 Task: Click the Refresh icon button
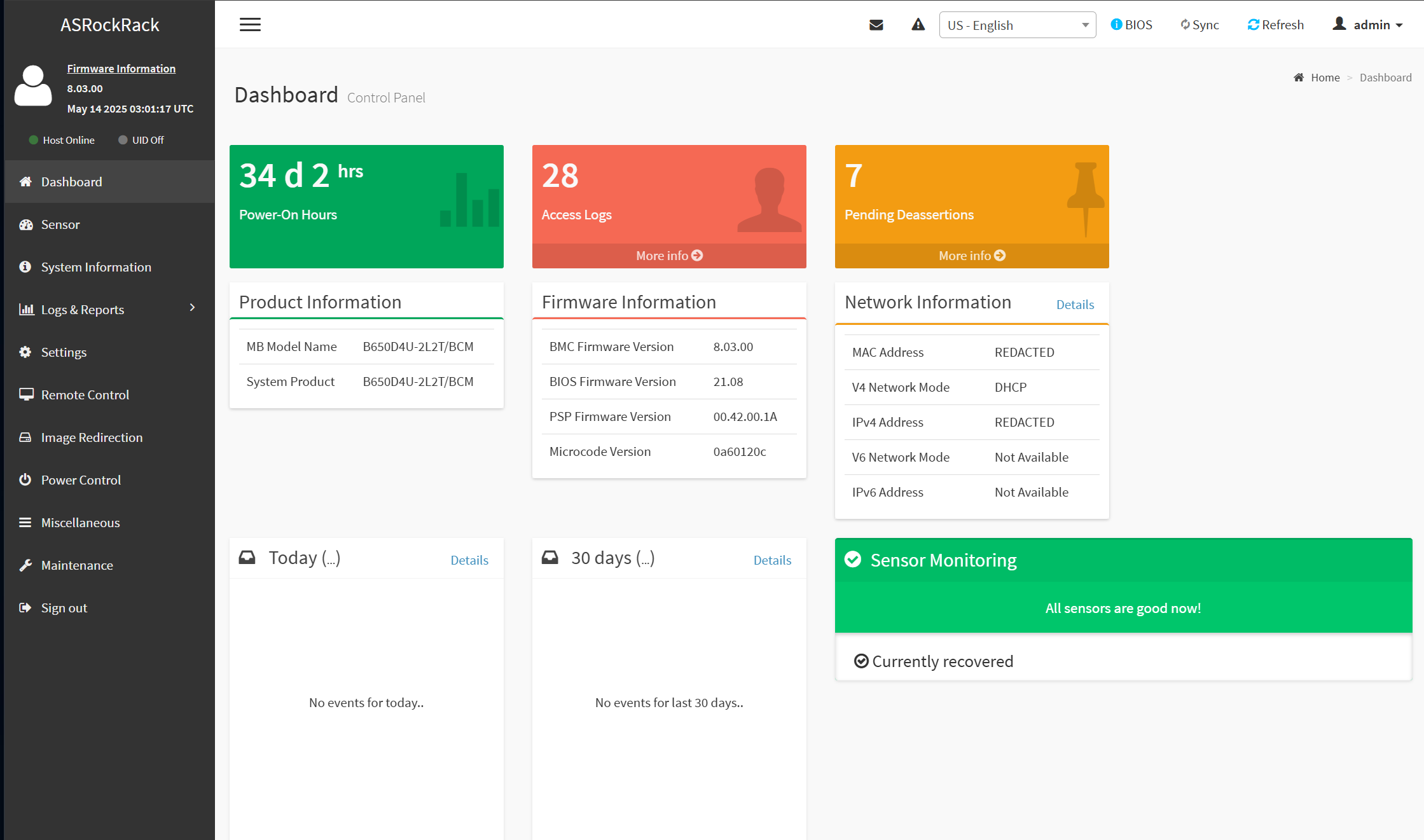click(x=1253, y=25)
